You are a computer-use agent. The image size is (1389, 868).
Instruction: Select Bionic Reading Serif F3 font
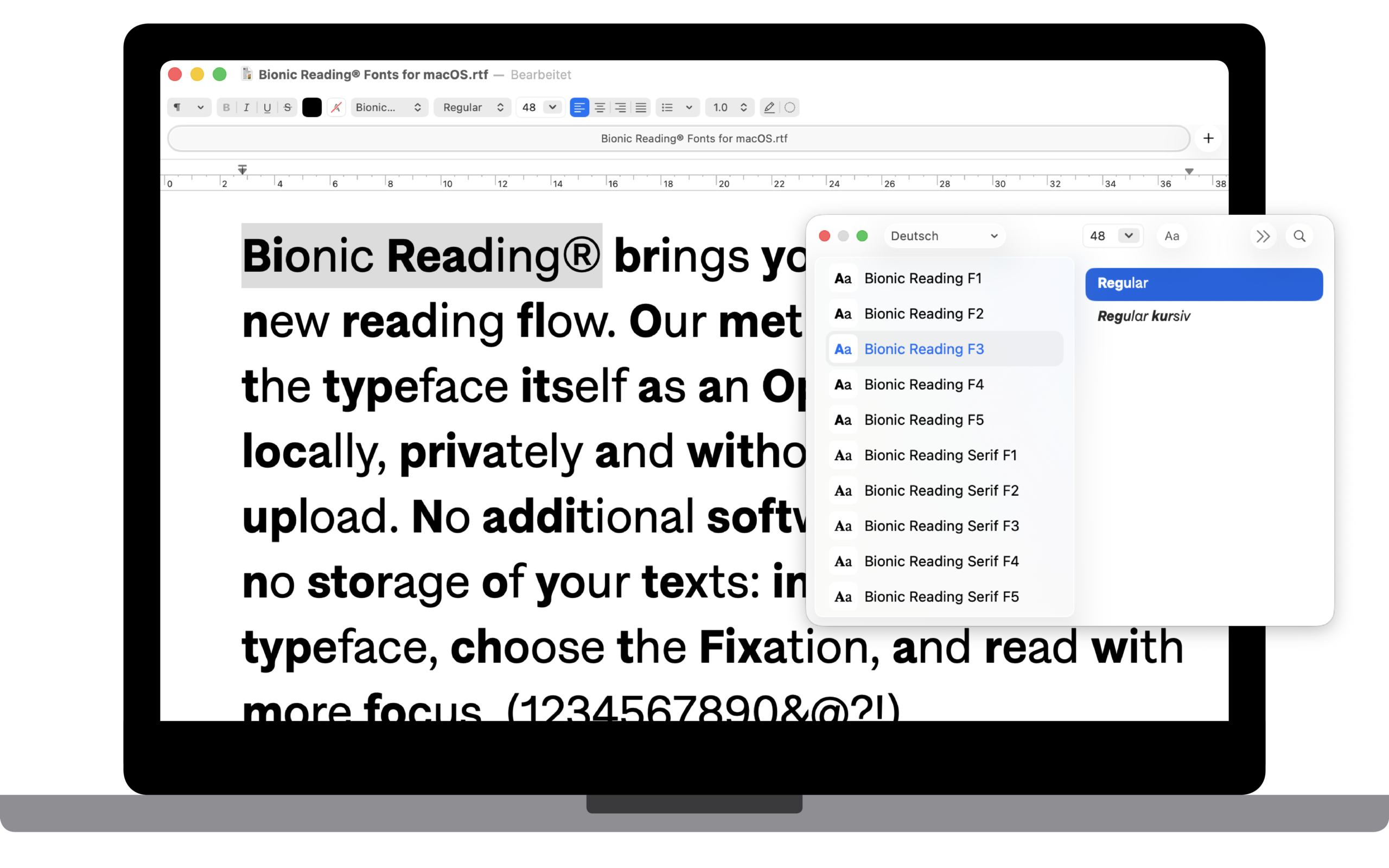click(x=944, y=526)
